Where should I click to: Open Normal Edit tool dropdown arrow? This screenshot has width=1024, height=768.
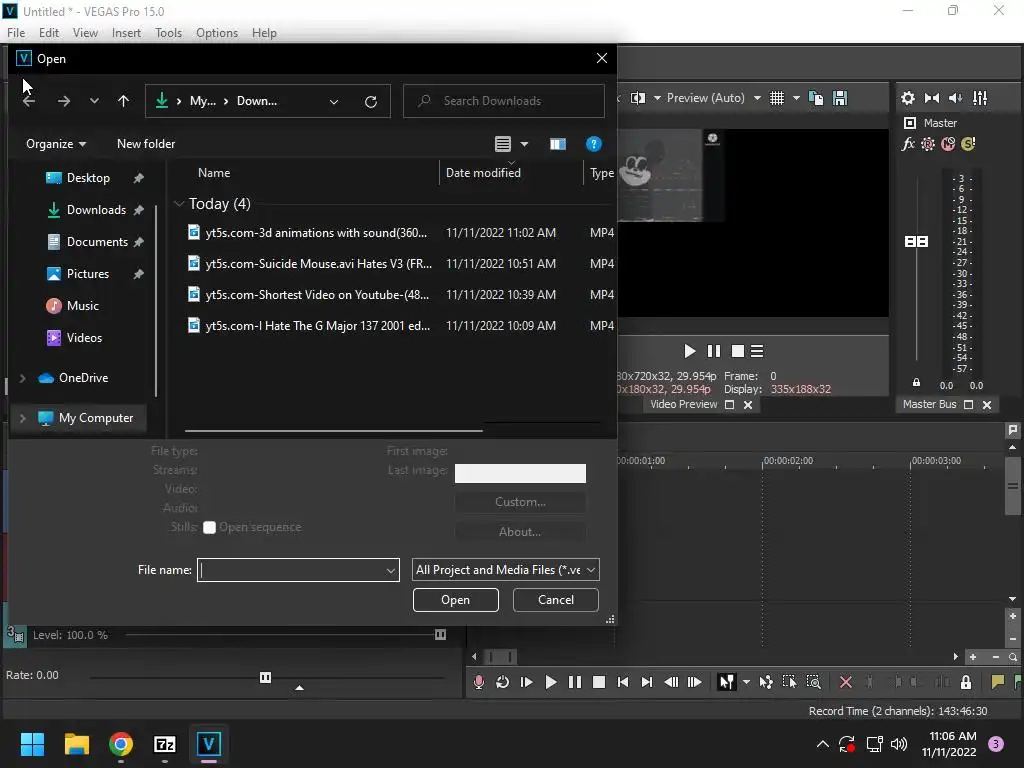pos(746,682)
